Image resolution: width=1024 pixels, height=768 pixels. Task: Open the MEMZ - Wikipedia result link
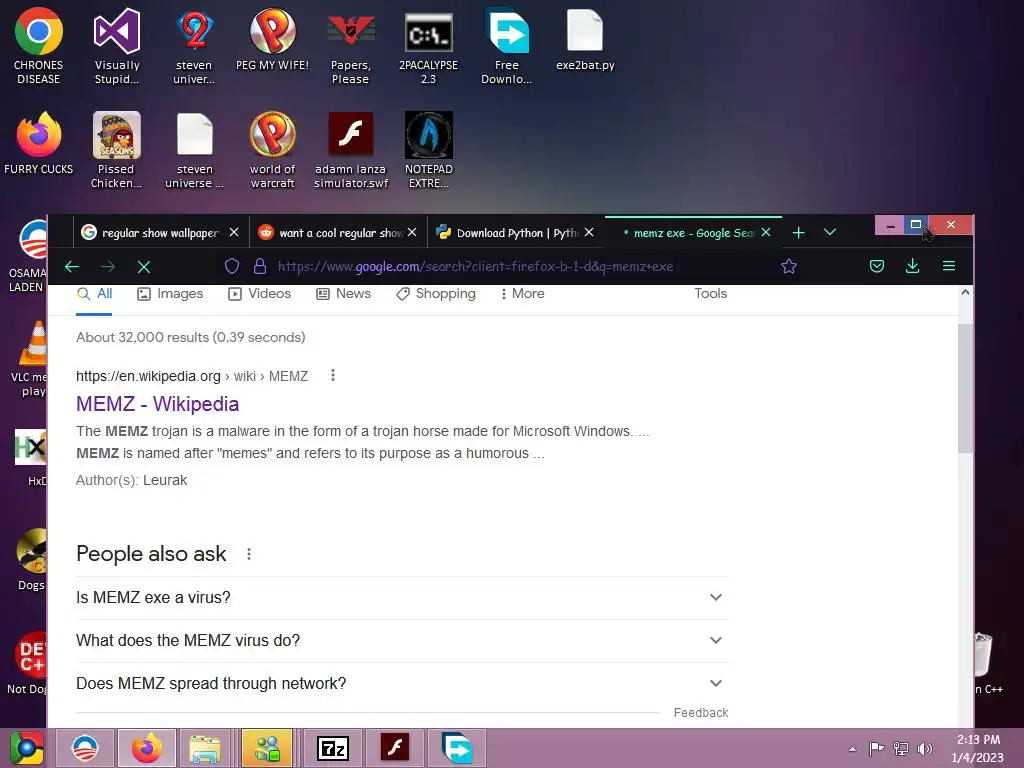point(157,404)
